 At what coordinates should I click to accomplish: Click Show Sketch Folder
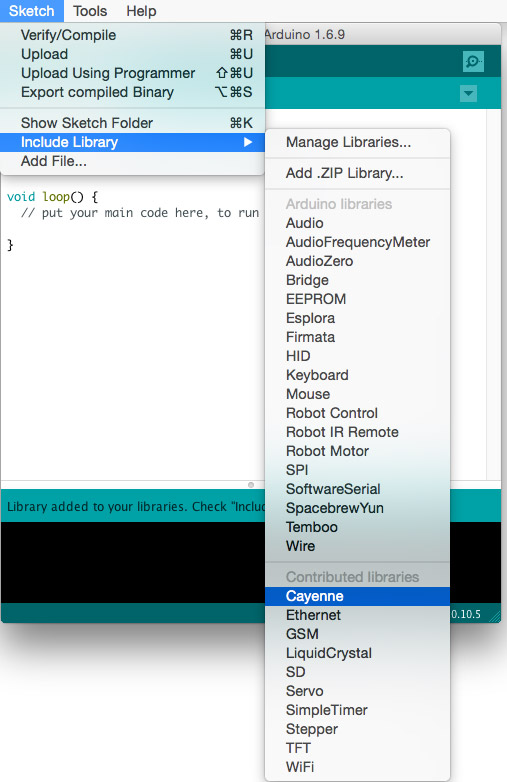coord(132,123)
